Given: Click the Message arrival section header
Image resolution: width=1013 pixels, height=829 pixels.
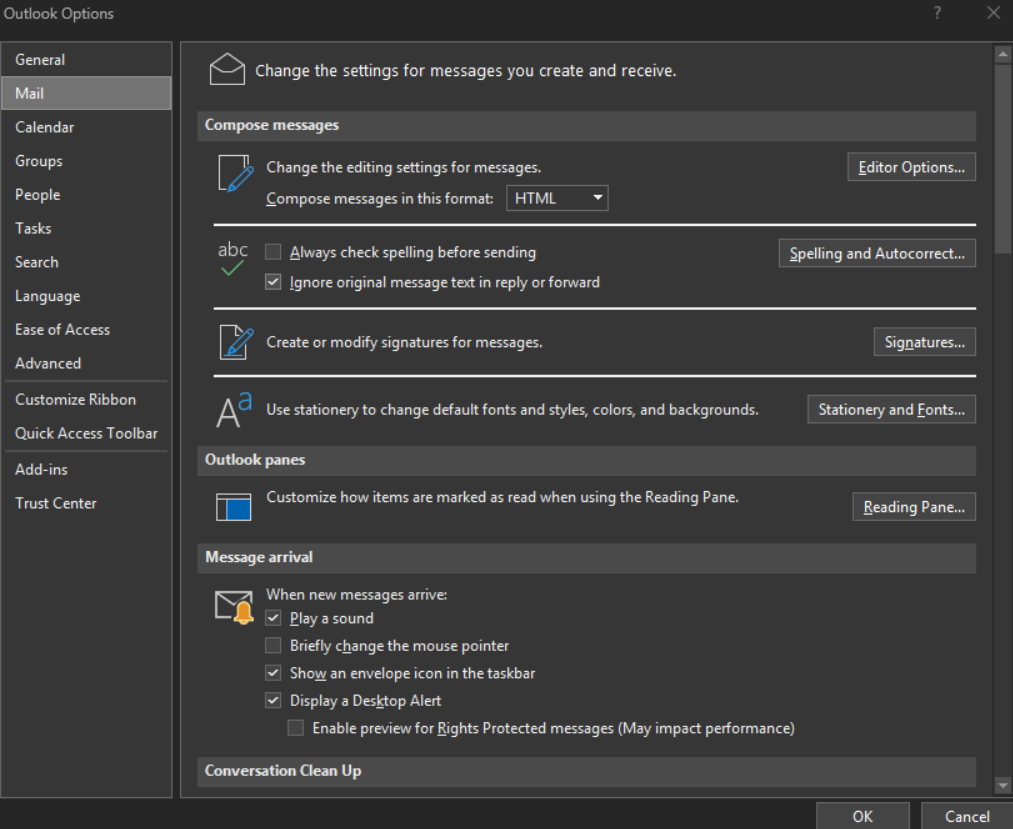Looking at the screenshot, I should pyautogui.click(x=586, y=558).
